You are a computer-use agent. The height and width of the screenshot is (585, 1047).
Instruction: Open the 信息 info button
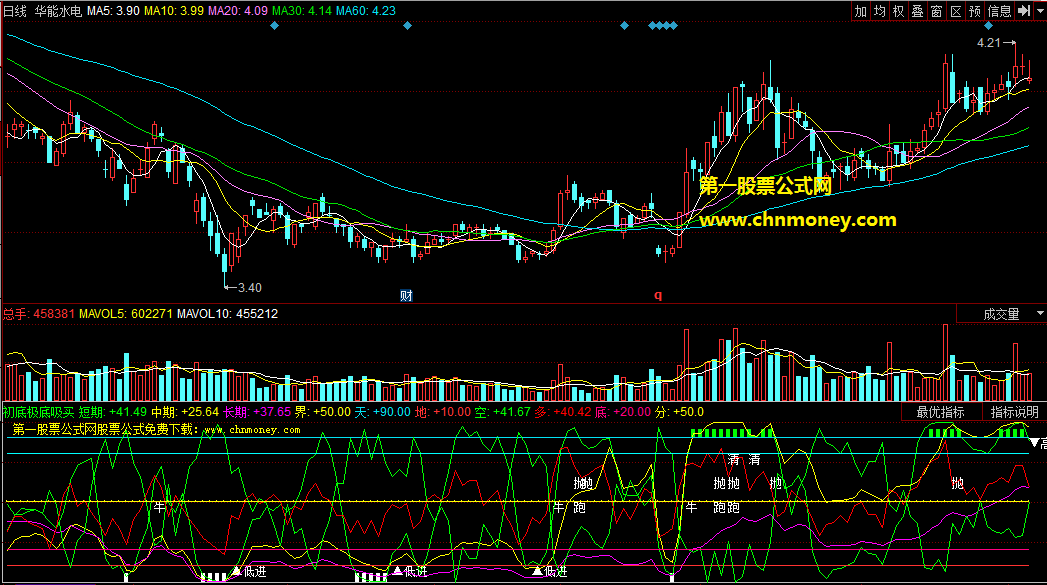tap(1000, 11)
